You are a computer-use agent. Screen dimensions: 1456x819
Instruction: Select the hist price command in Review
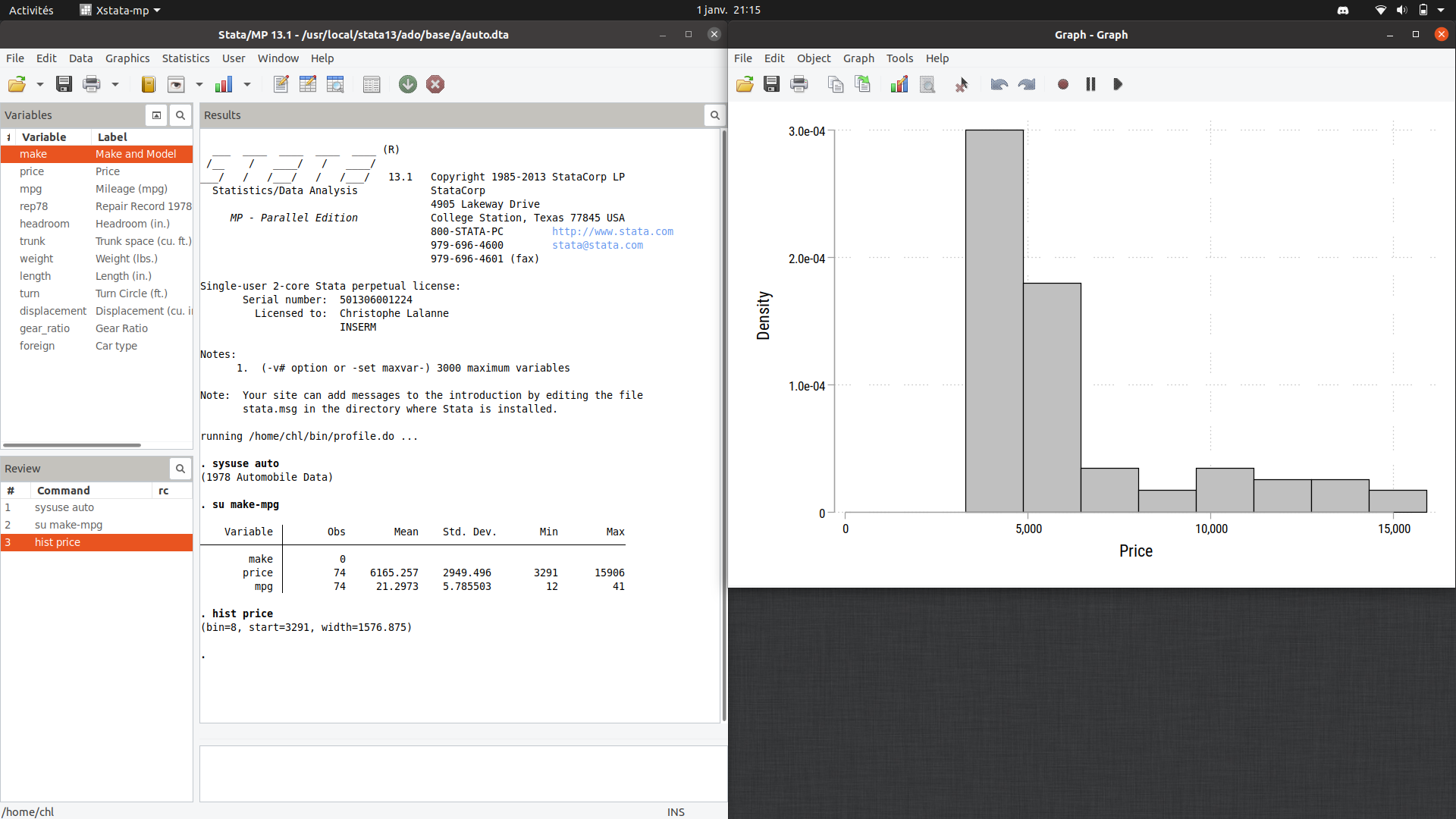pyautogui.click(x=58, y=542)
